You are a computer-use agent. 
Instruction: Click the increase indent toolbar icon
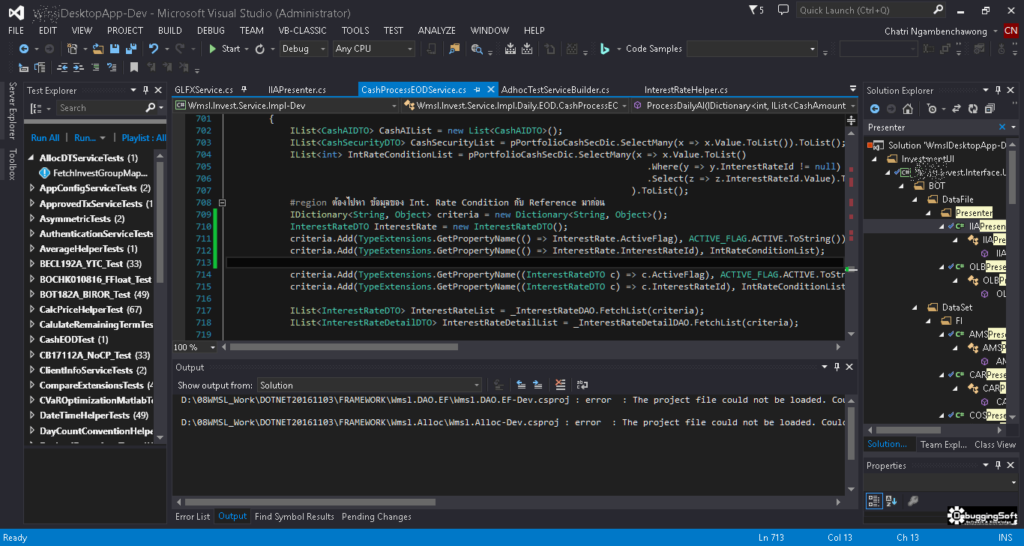pyautogui.click(x=78, y=67)
